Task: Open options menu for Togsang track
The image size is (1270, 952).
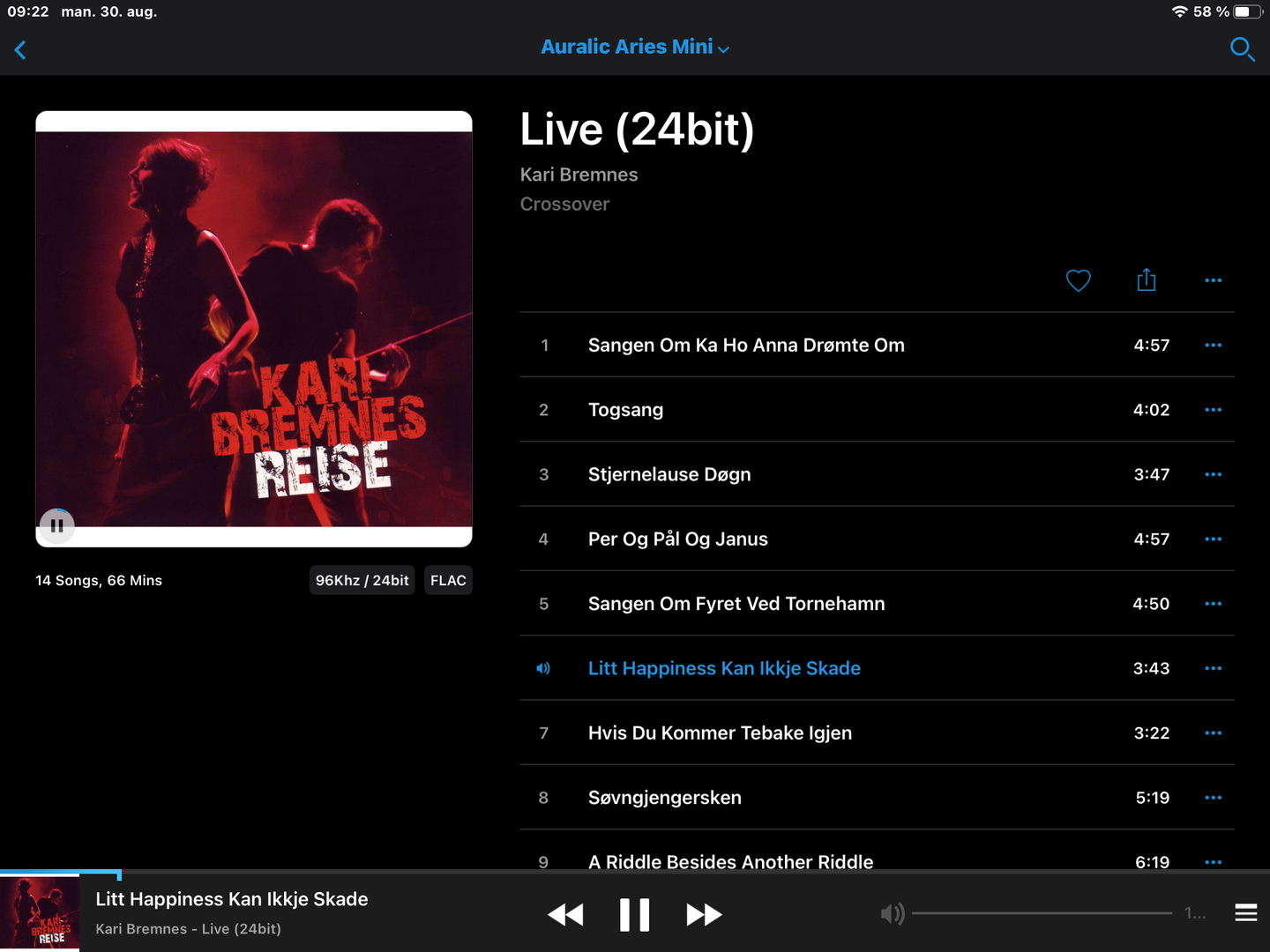Action: click(1213, 410)
